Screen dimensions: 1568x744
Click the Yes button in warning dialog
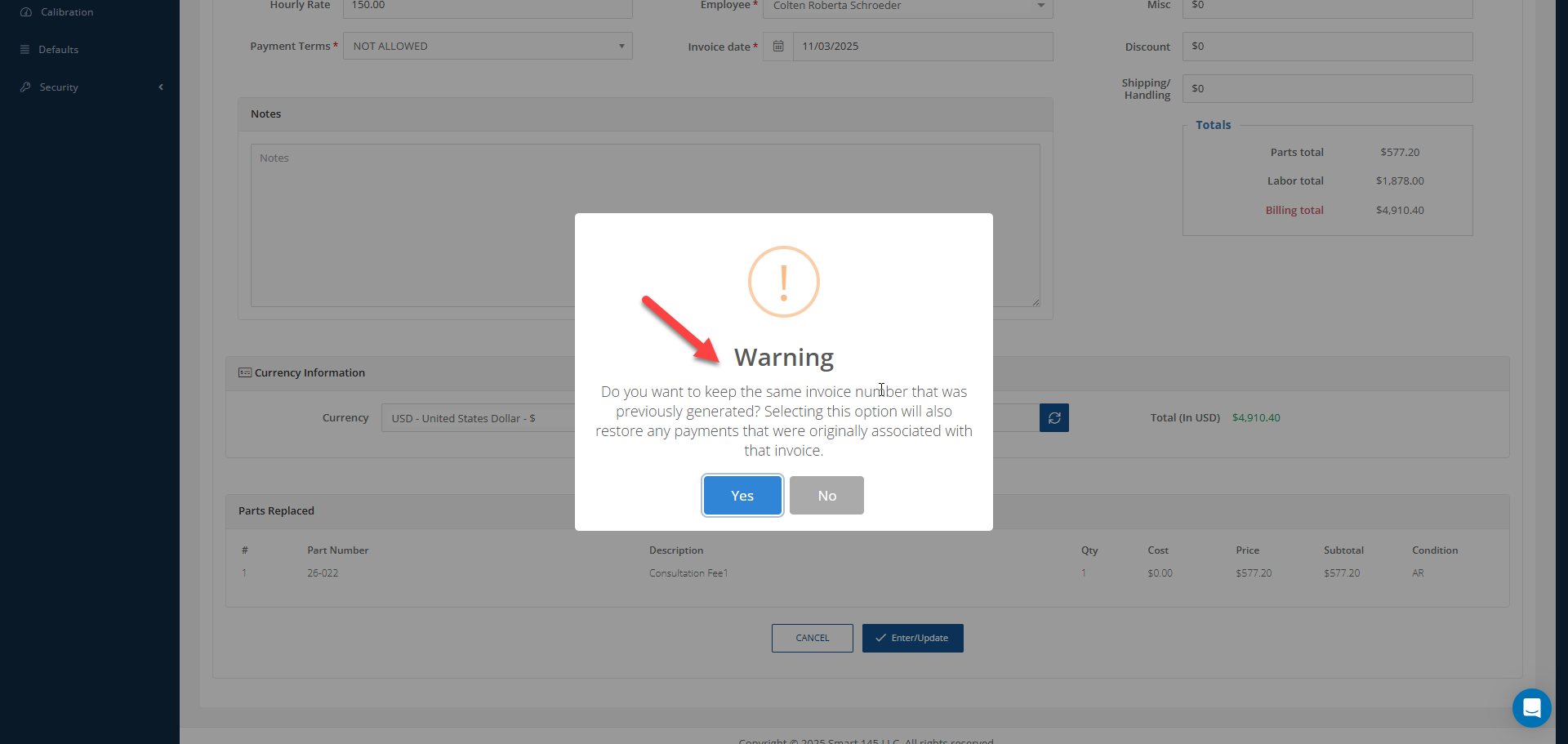(x=742, y=496)
